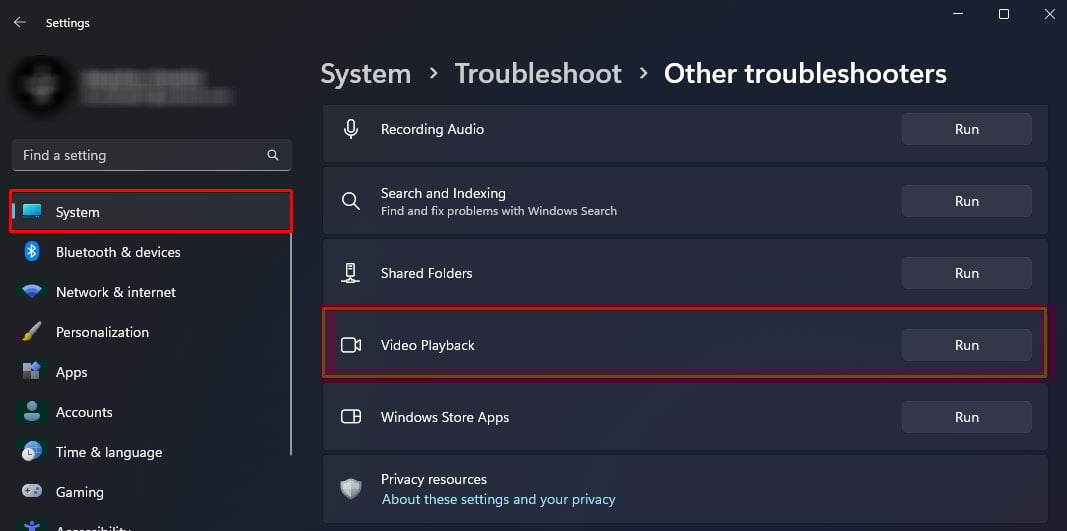Run the Video Playback troubleshooter
Image resolution: width=1067 pixels, height=531 pixels.
coord(966,345)
